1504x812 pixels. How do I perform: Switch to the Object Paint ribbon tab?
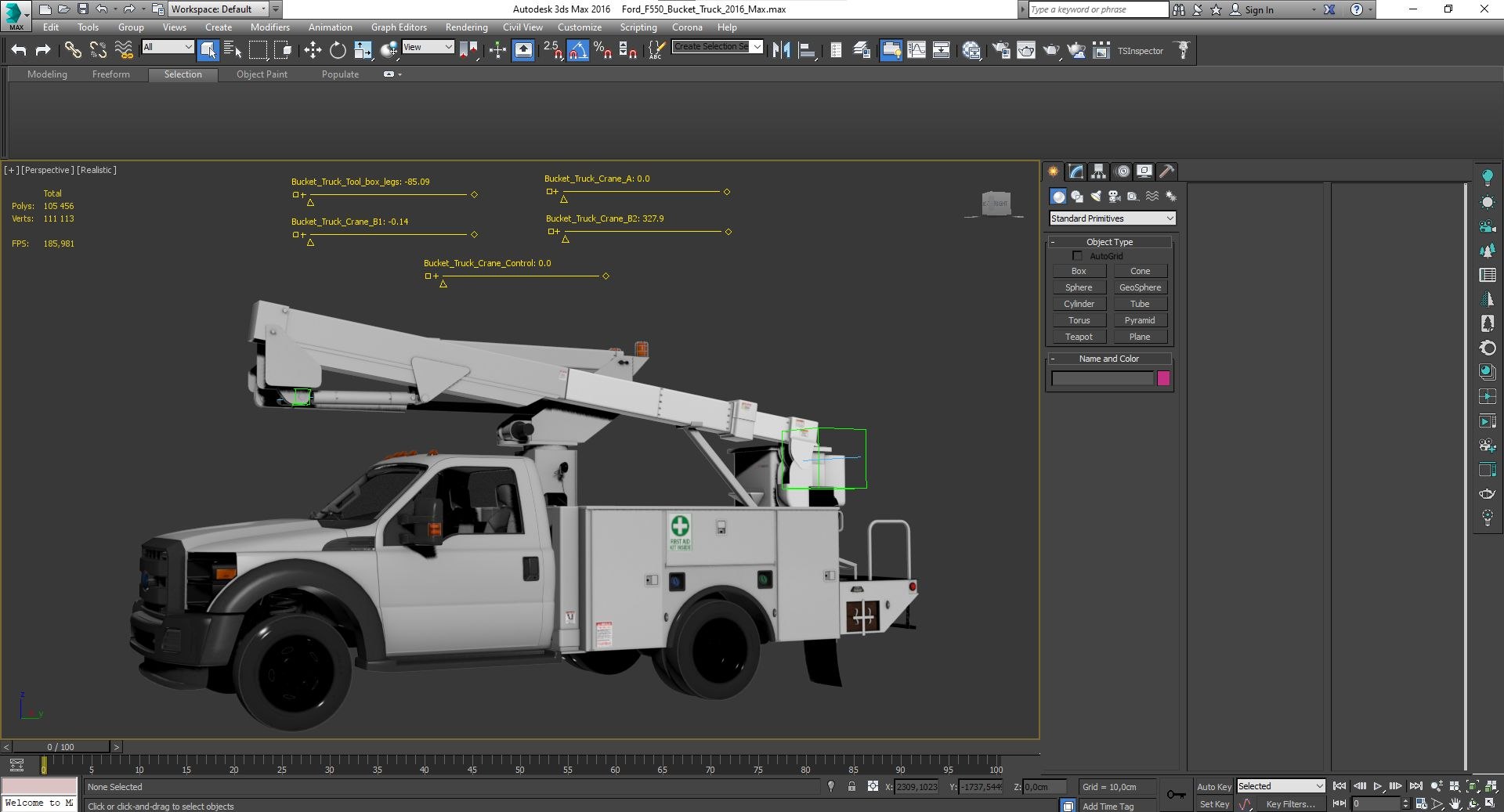coord(262,74)
